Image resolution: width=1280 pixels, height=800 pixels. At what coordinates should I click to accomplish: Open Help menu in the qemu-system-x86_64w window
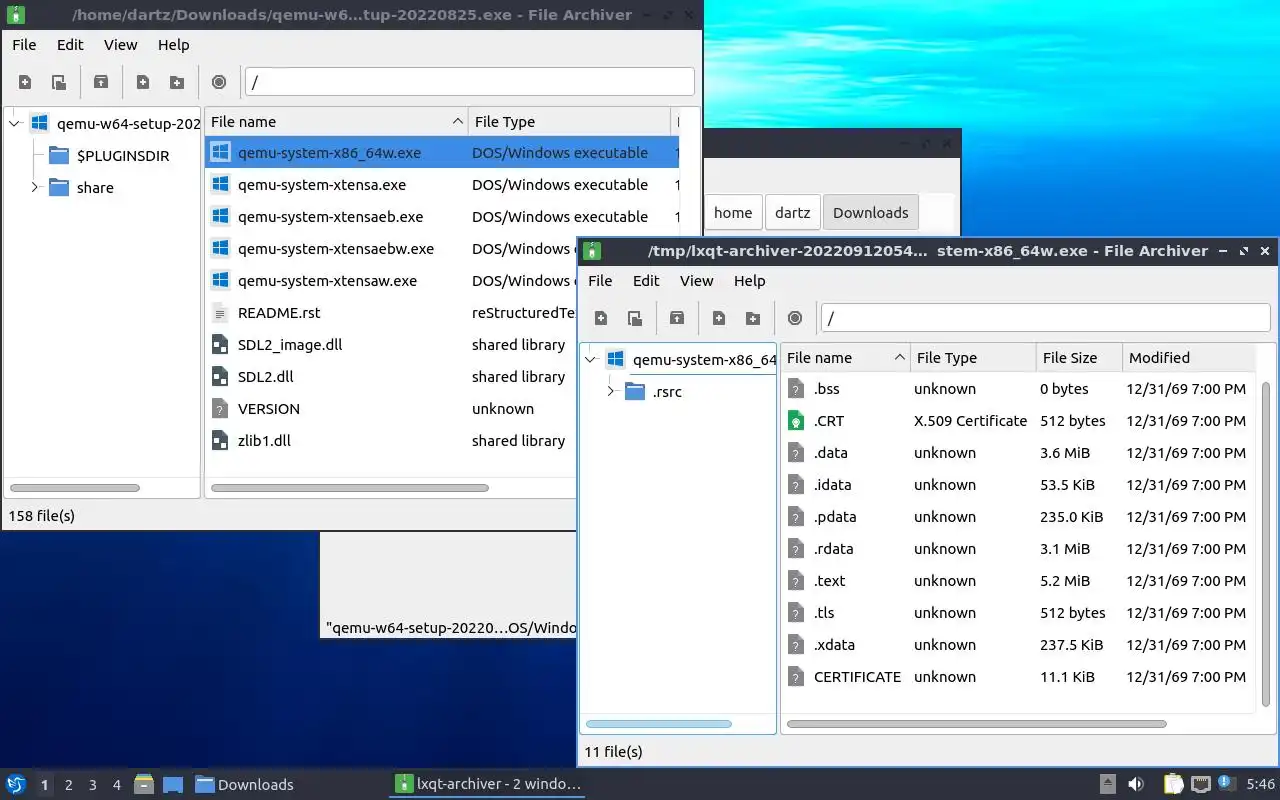pyautogui.click(x=749, y=281)
